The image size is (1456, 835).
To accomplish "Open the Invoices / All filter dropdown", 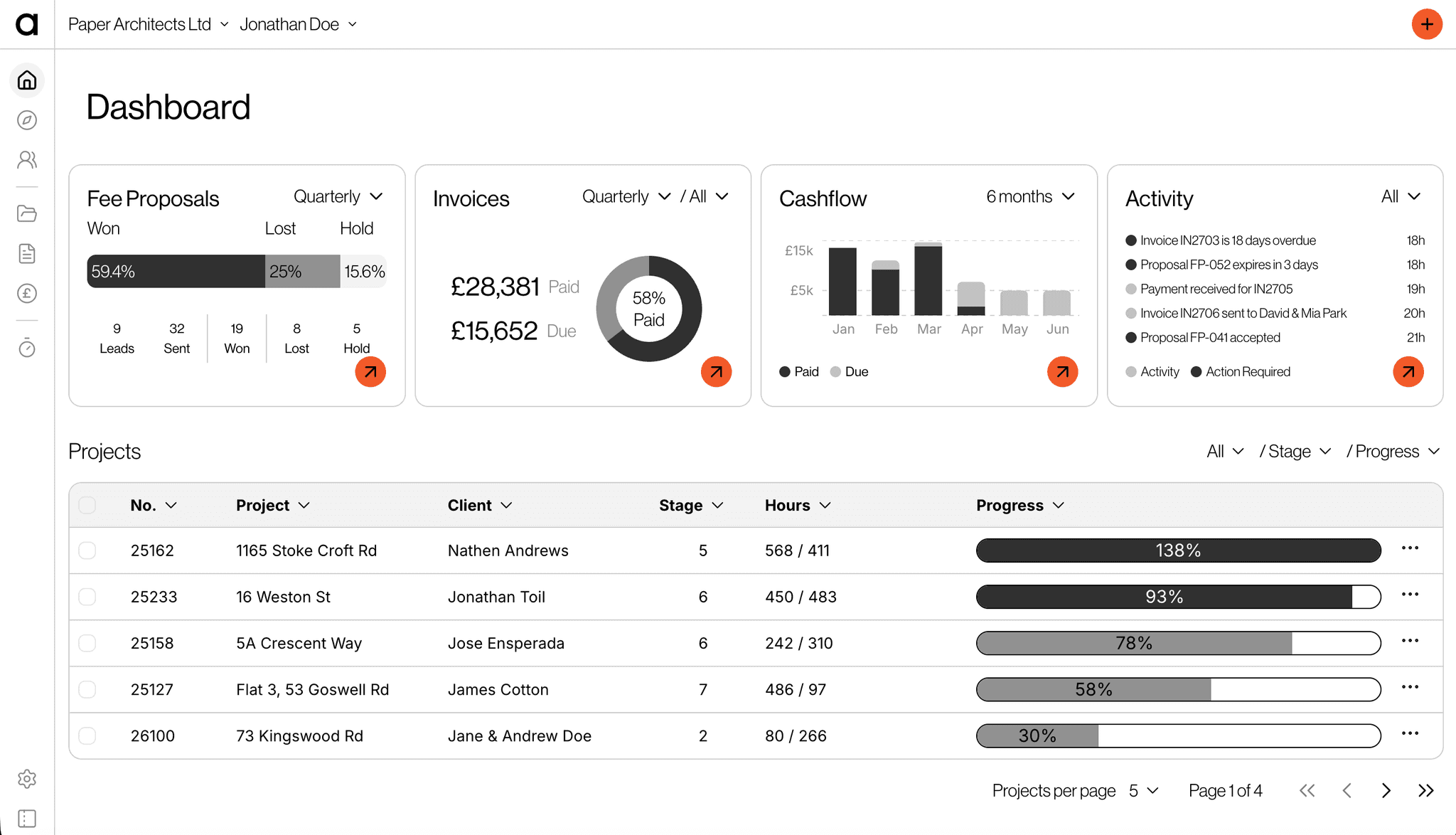I will (705, 196).
